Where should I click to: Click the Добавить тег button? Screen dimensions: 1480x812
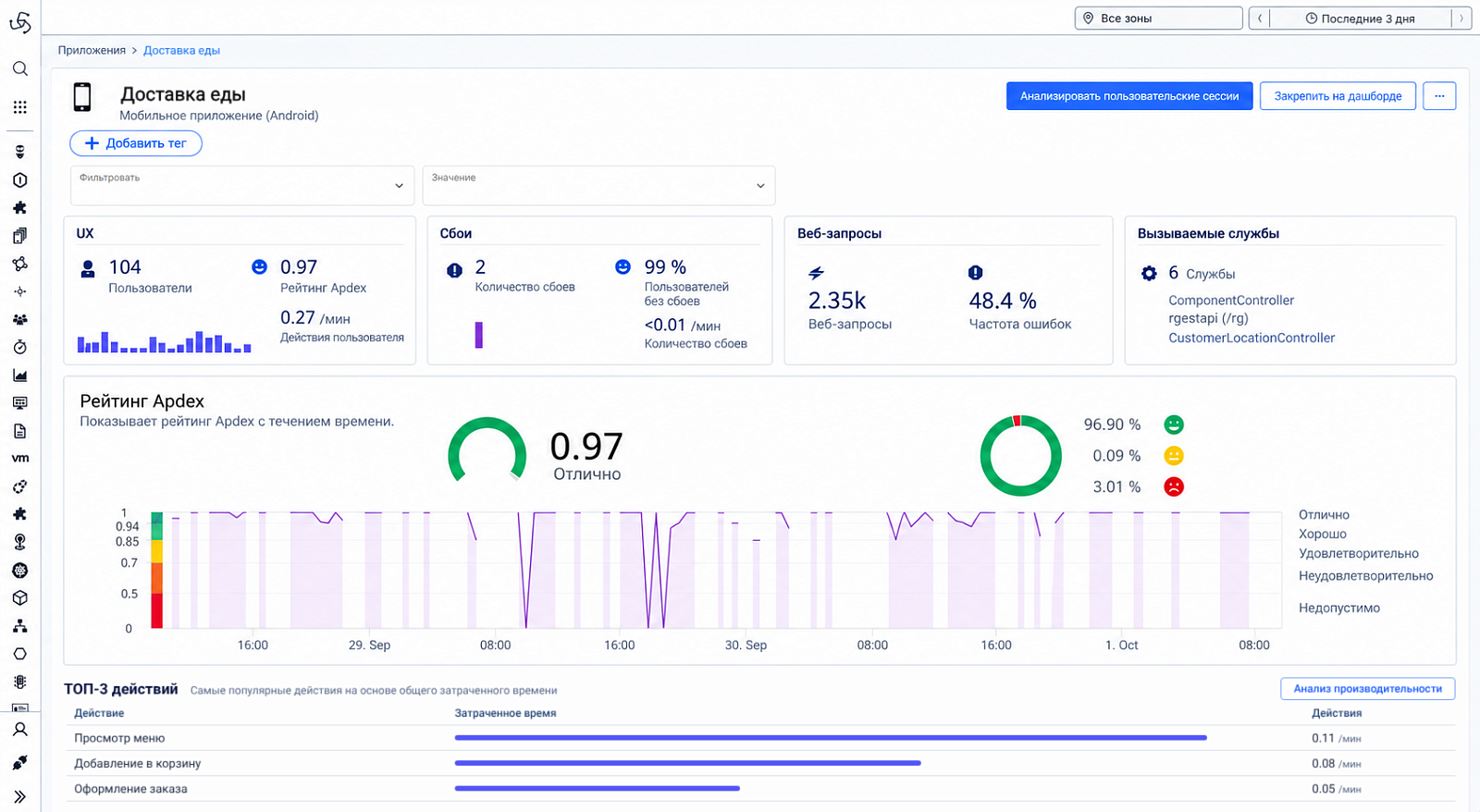tap(136, 143)
